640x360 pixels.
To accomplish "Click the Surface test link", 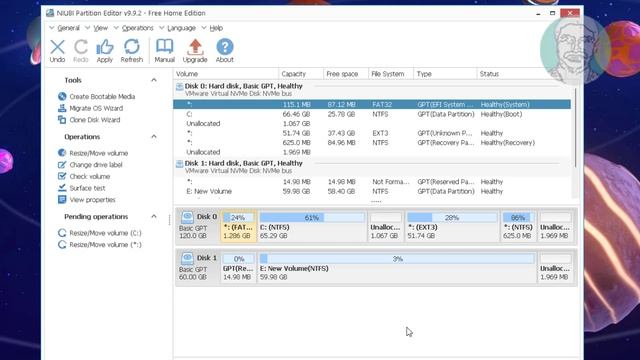I will (x=87, y=188).
